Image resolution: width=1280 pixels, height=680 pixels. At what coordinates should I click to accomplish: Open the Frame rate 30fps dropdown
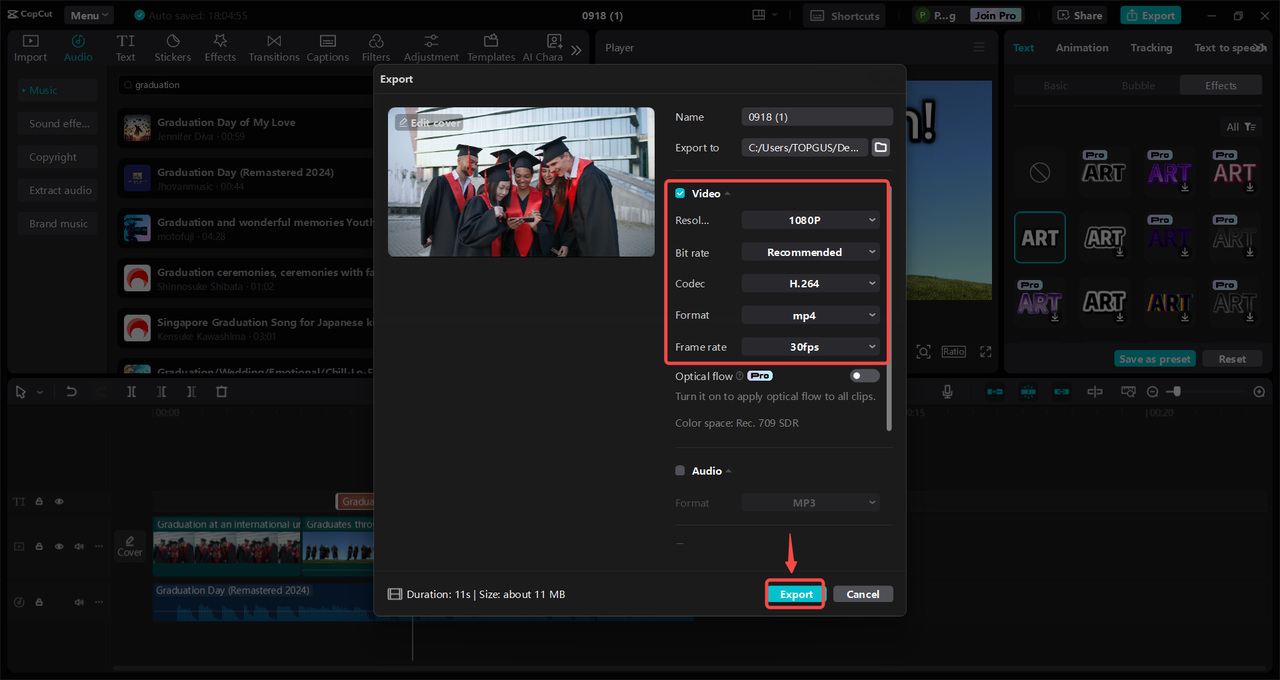(x=811, y=347)
